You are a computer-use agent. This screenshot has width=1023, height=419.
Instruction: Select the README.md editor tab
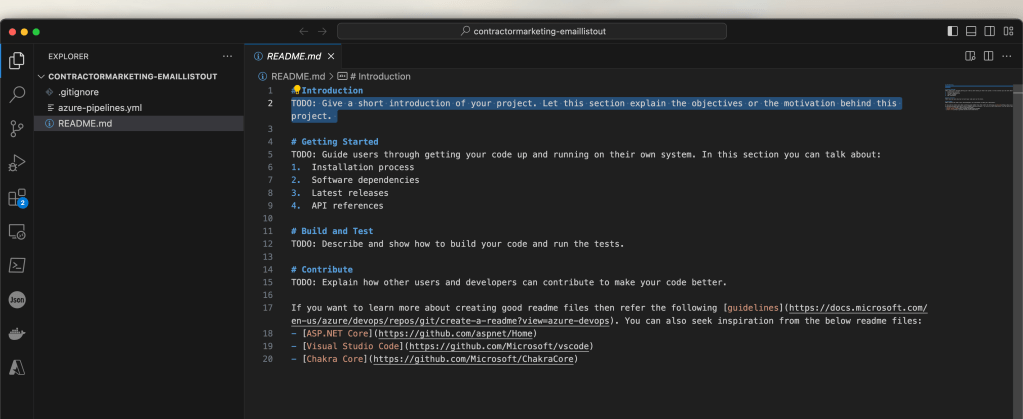(x=293, y=56)
